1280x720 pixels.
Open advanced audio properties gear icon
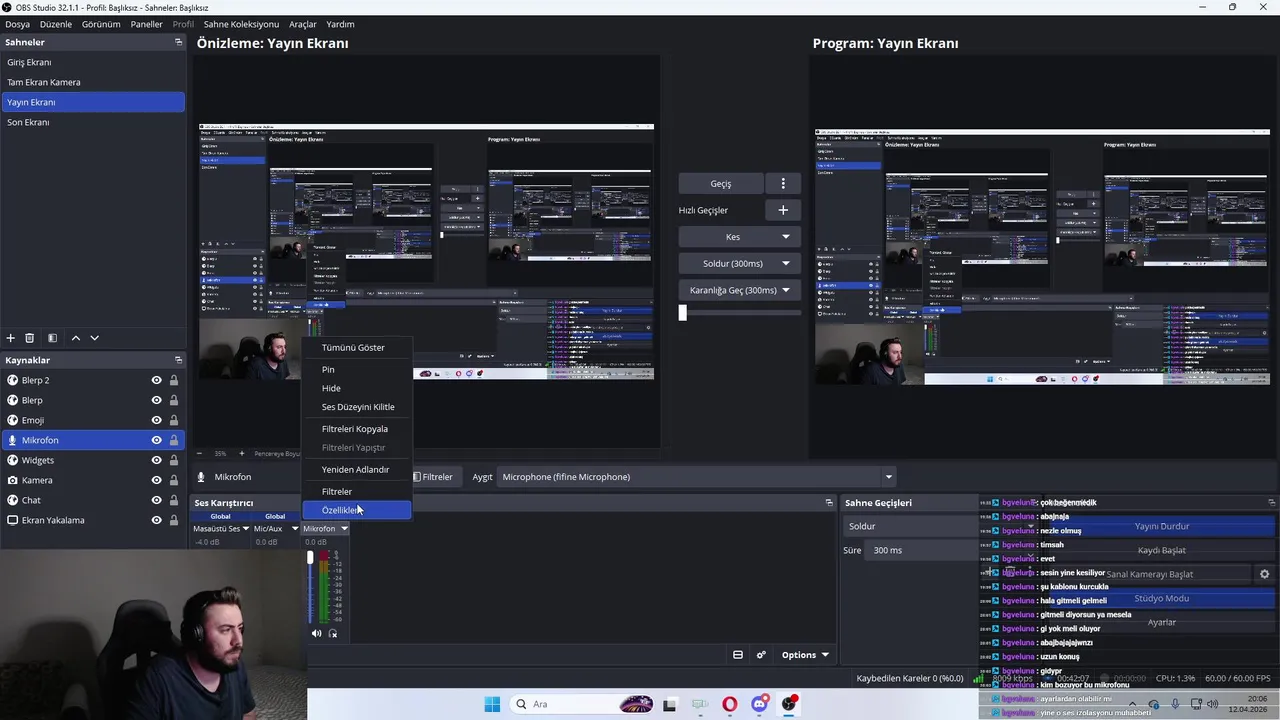pos(761,655)
